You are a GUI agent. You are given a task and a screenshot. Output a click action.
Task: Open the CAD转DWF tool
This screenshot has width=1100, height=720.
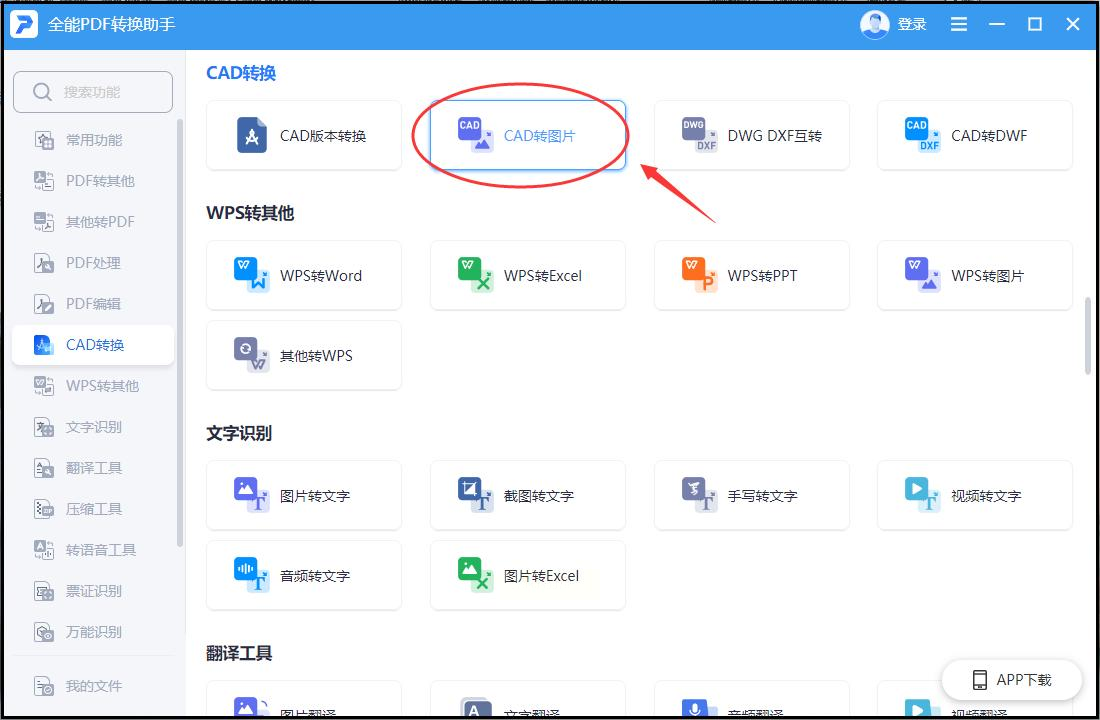coord(974,135)
